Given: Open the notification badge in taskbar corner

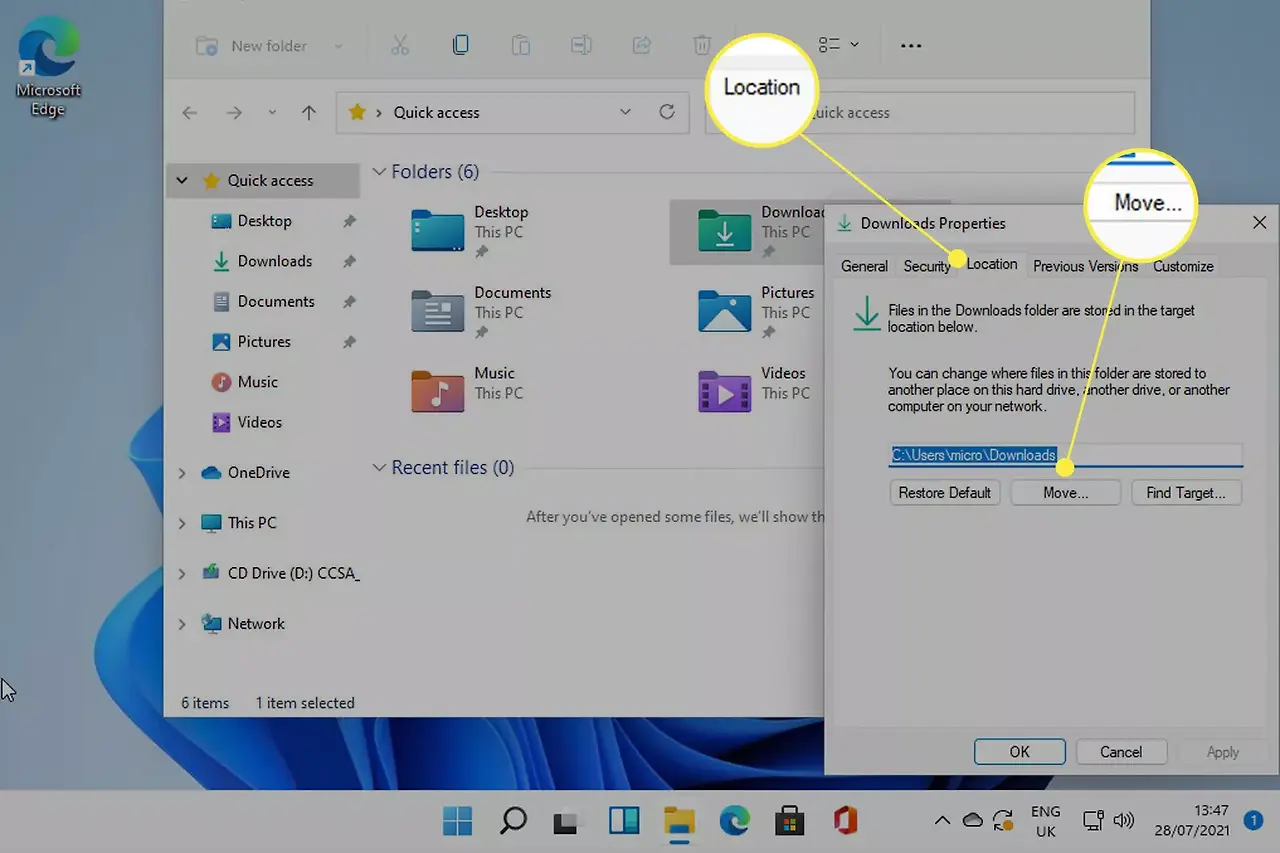Looking at the screenshot, I should click(1252, 820).
